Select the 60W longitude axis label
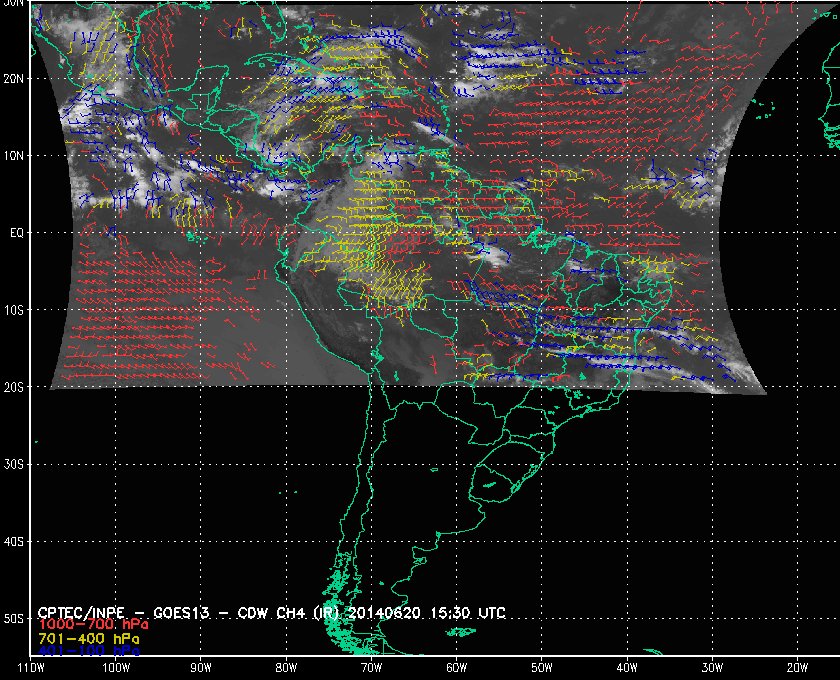 [x=456, y=667]
